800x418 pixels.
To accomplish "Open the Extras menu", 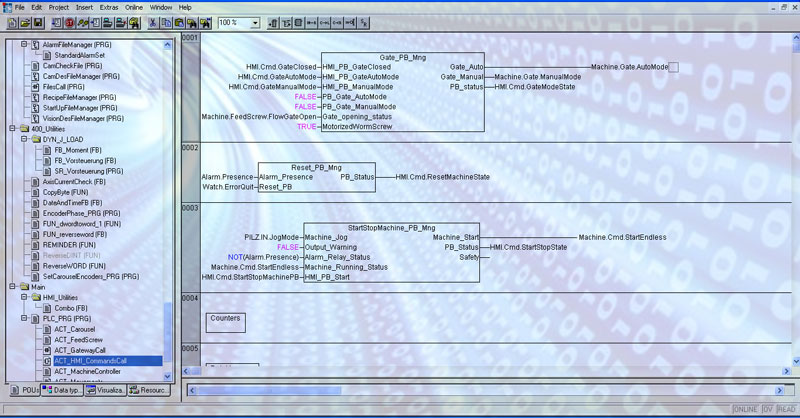I will pos(109,8).
